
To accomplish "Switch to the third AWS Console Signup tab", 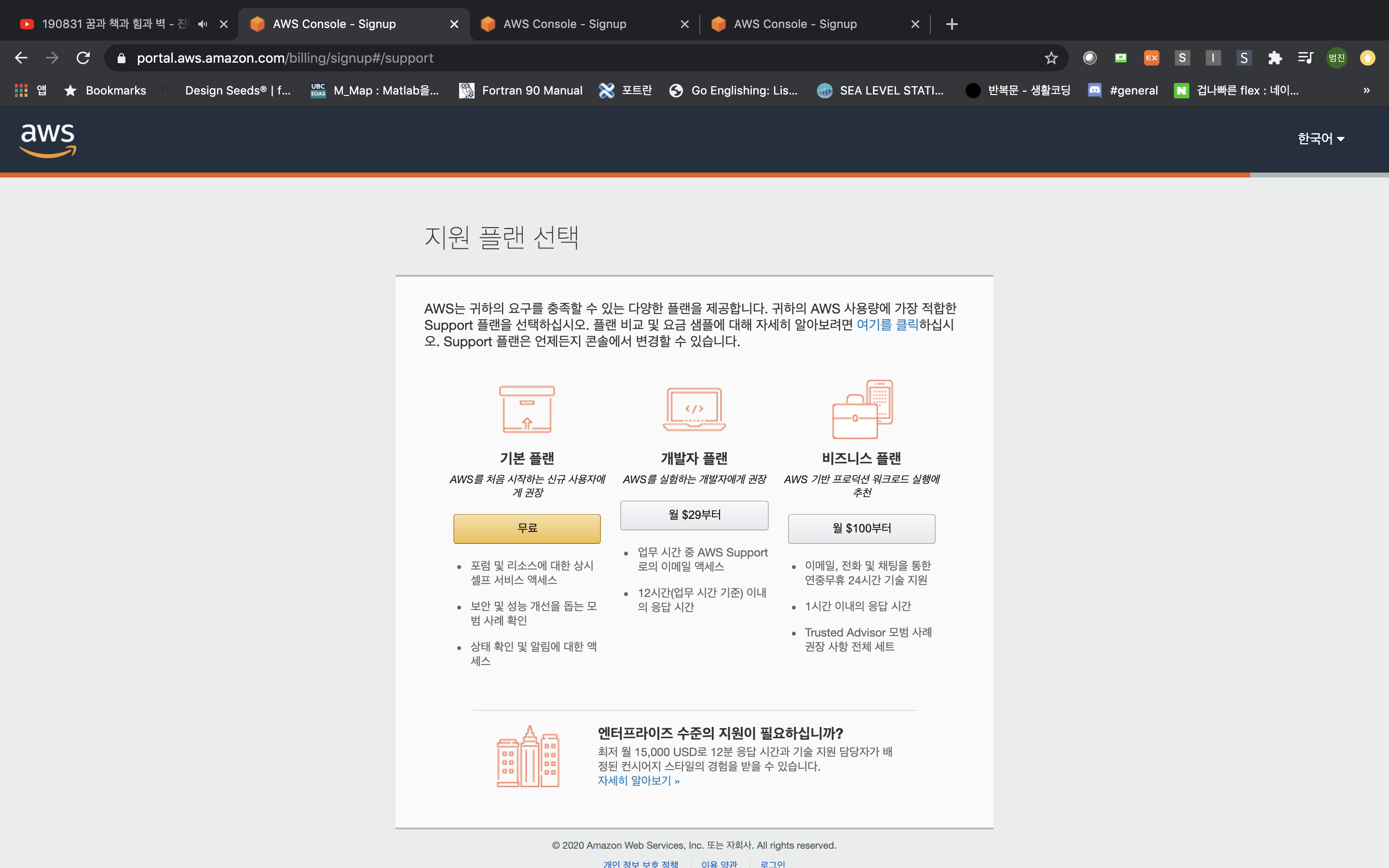I will pyautogui.click(x=815, y=24).
